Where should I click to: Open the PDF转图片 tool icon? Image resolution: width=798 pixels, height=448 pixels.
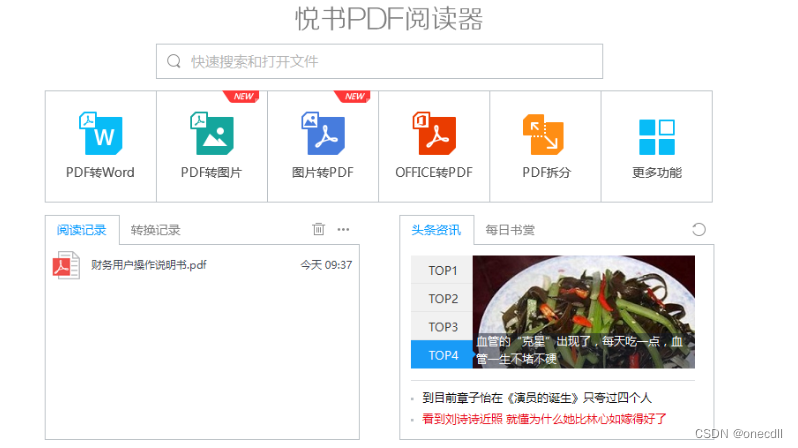tap(212, 133)
